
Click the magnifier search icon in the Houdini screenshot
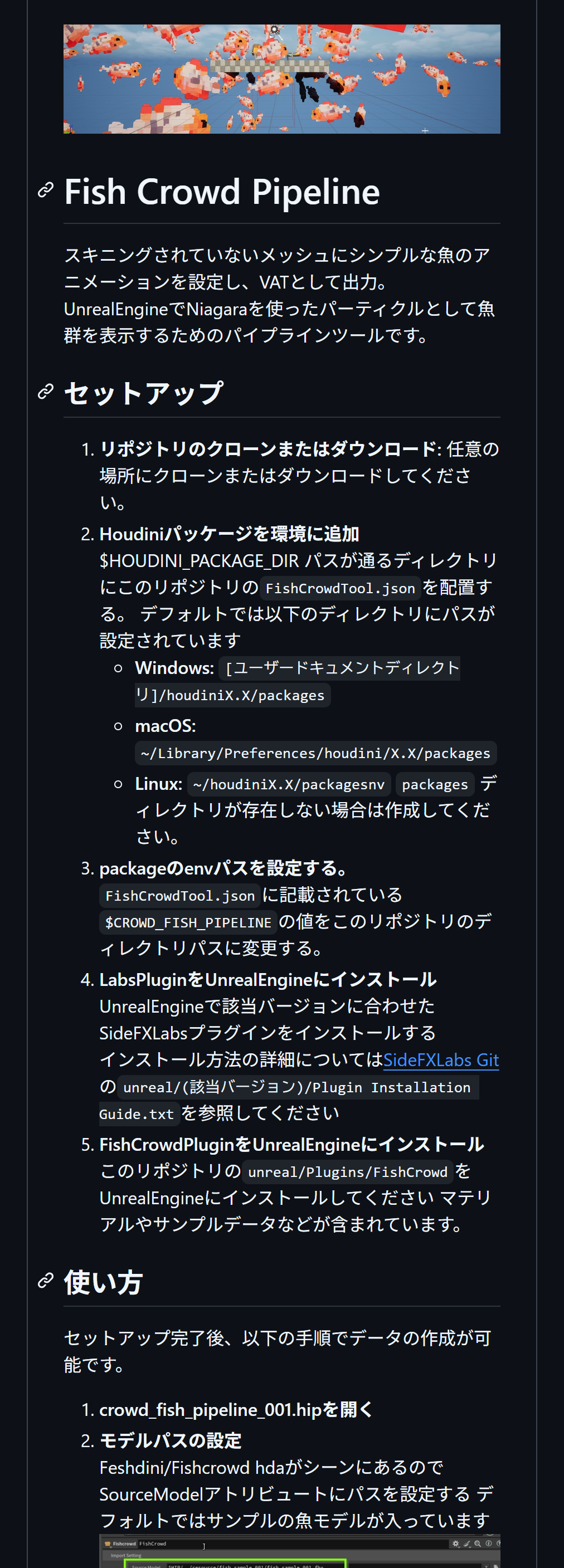478,1543
